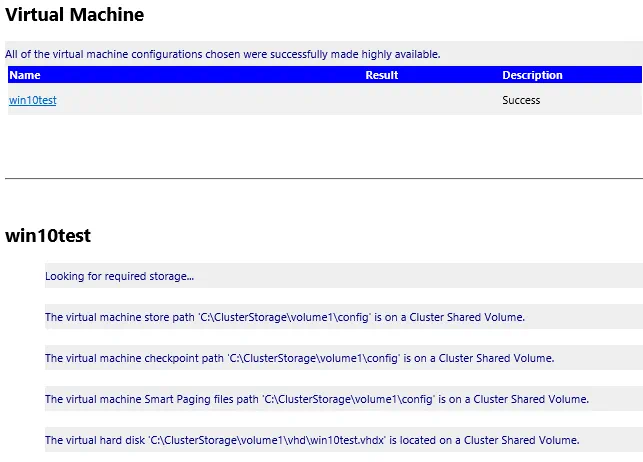Click the 'Looking for required storage...' line
The height and width of the screenshot is (462, 643).
[x=119, y=276]
